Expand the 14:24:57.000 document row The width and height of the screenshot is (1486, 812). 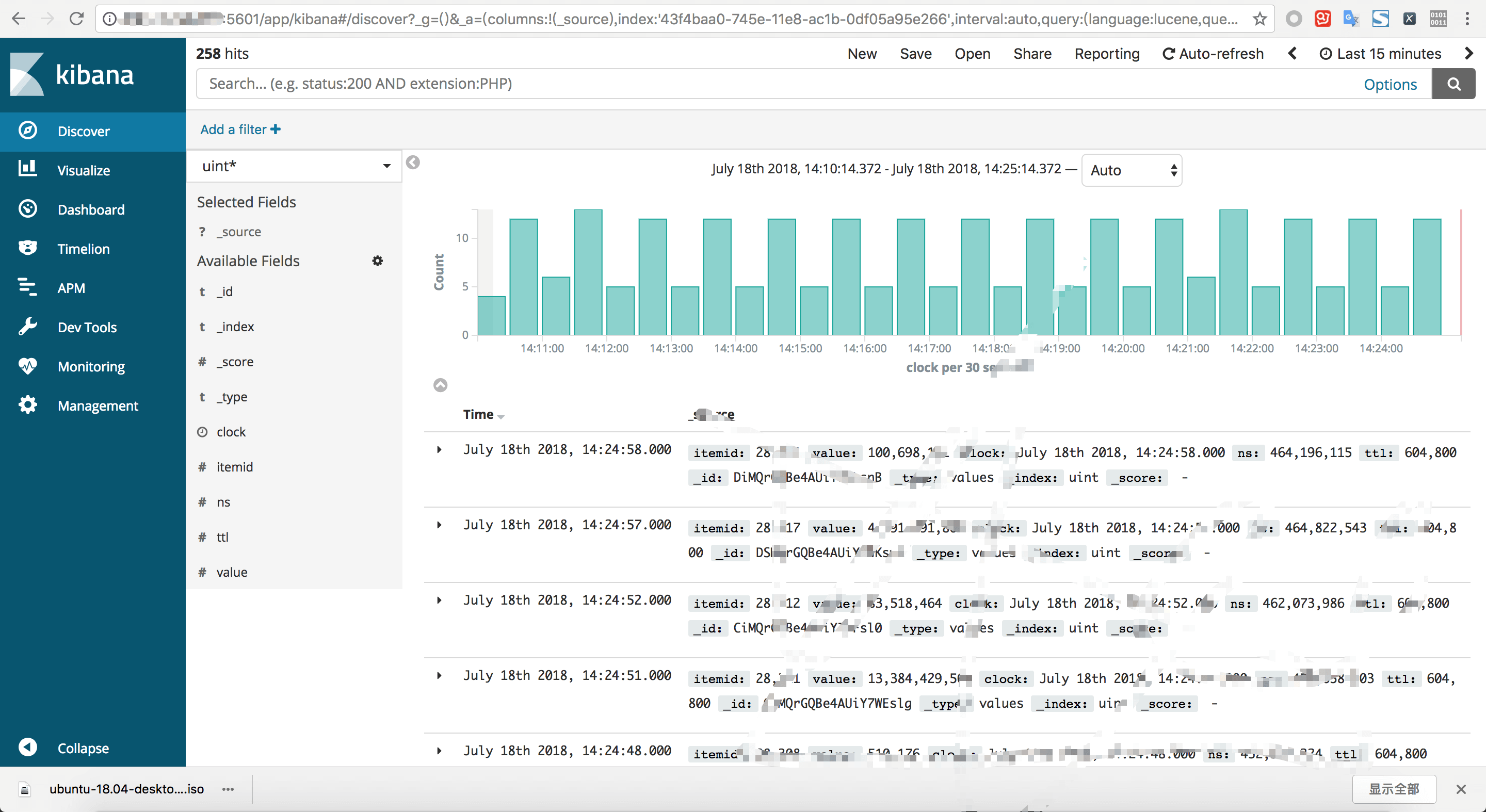pos(439,525)
